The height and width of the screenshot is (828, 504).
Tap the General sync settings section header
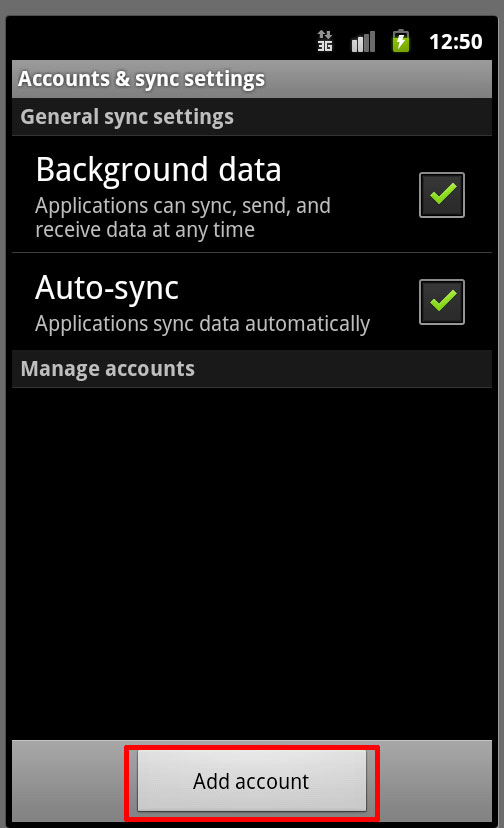click(x=252, y=117)
